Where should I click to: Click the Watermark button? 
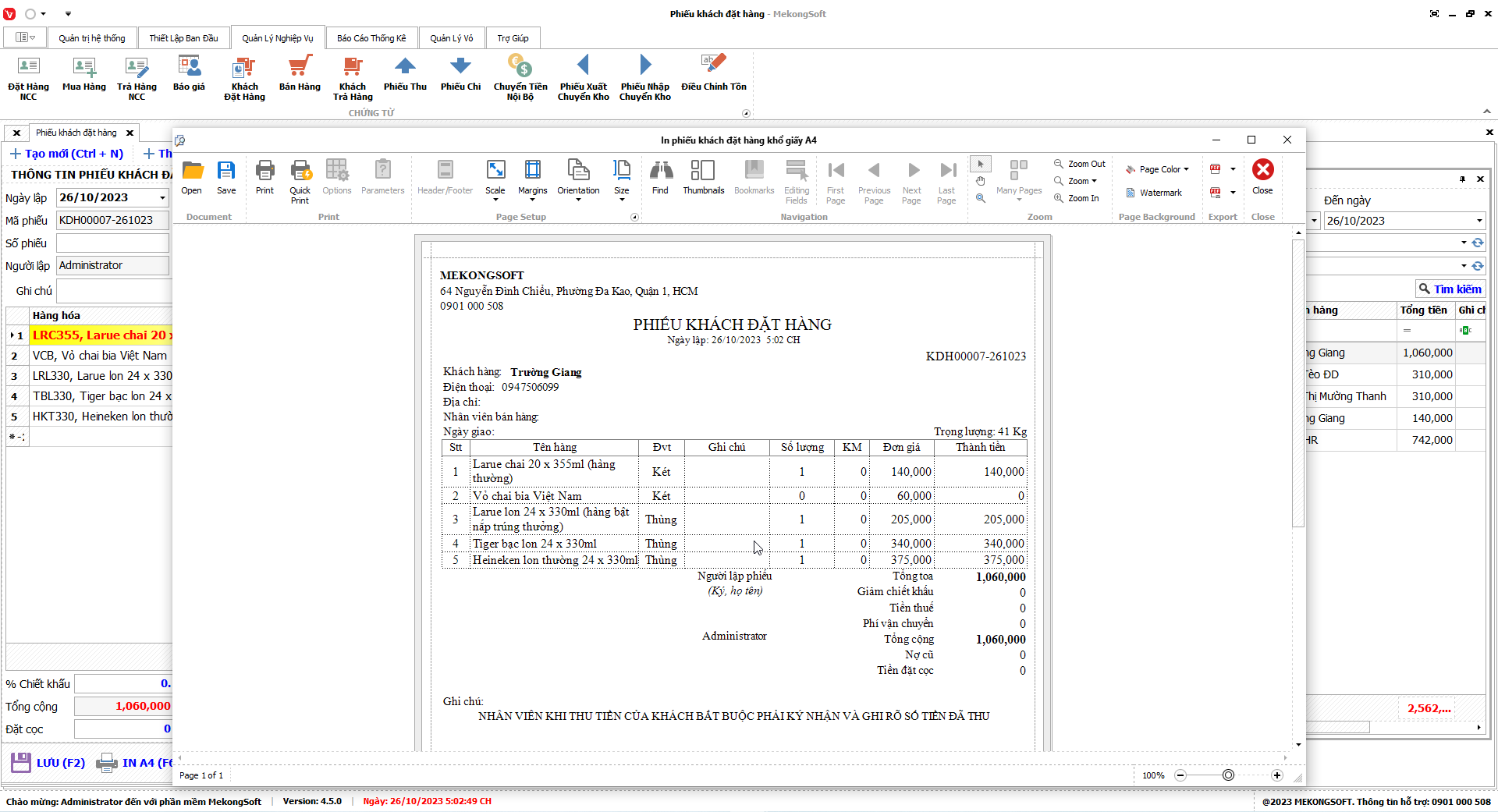(x=1154, y=193)
